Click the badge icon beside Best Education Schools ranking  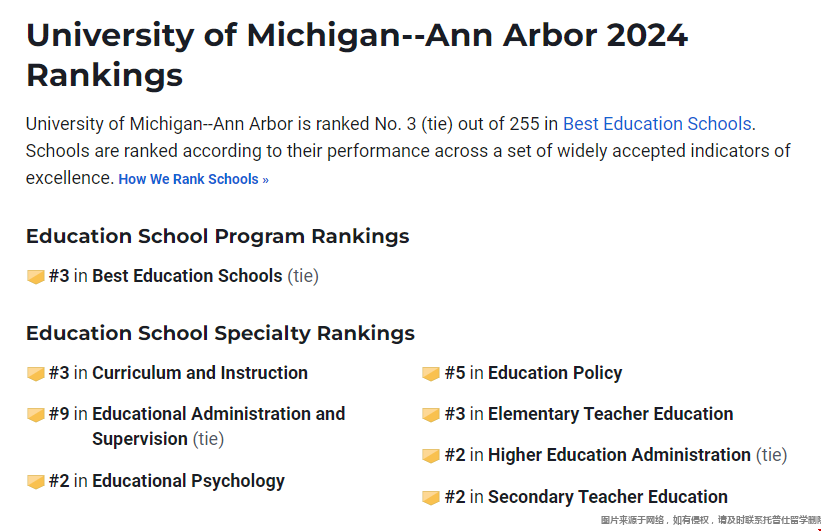click(x=36, y=276)
